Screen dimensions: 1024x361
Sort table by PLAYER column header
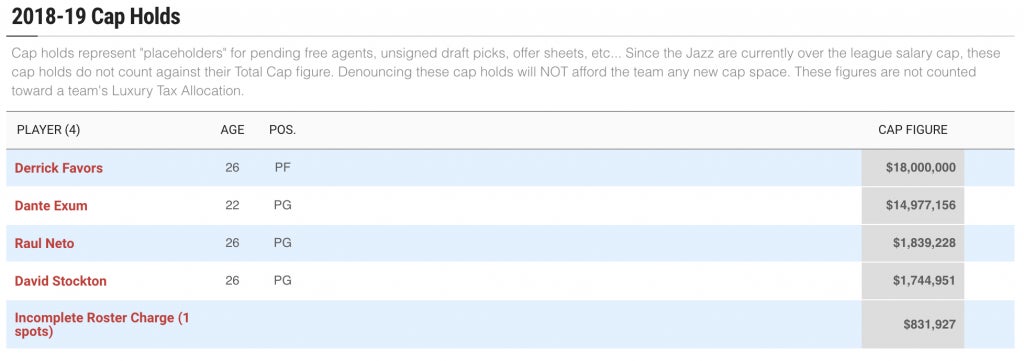(x=48, y=130)
